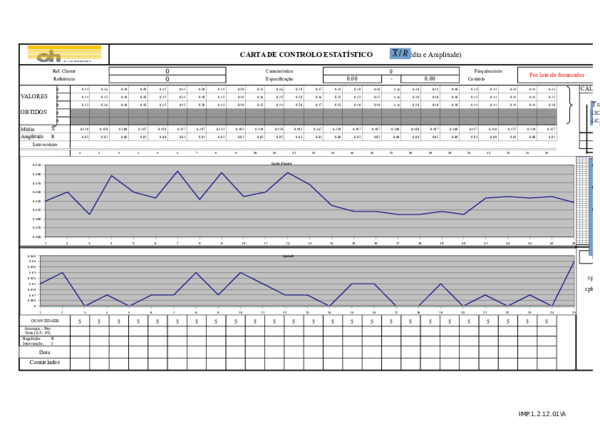The height and width of the screenshot is (424, 600).
Task: Select the first cell in the grey table row
Action: pyautogui.click(x=80, y=116)
